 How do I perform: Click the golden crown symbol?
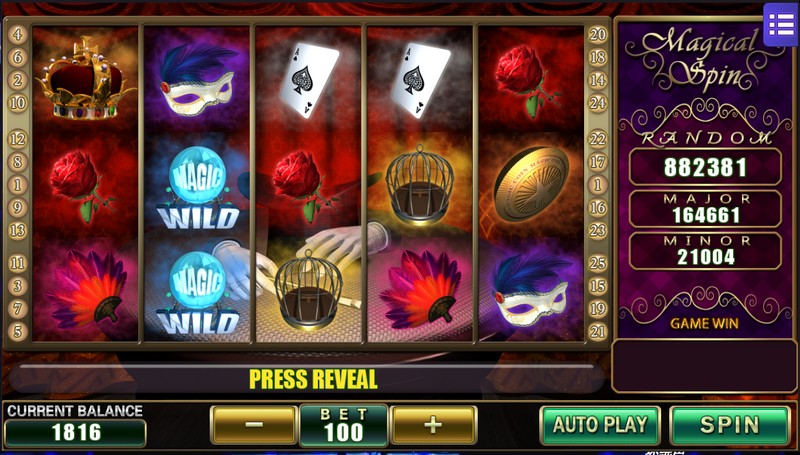point(85,78)
